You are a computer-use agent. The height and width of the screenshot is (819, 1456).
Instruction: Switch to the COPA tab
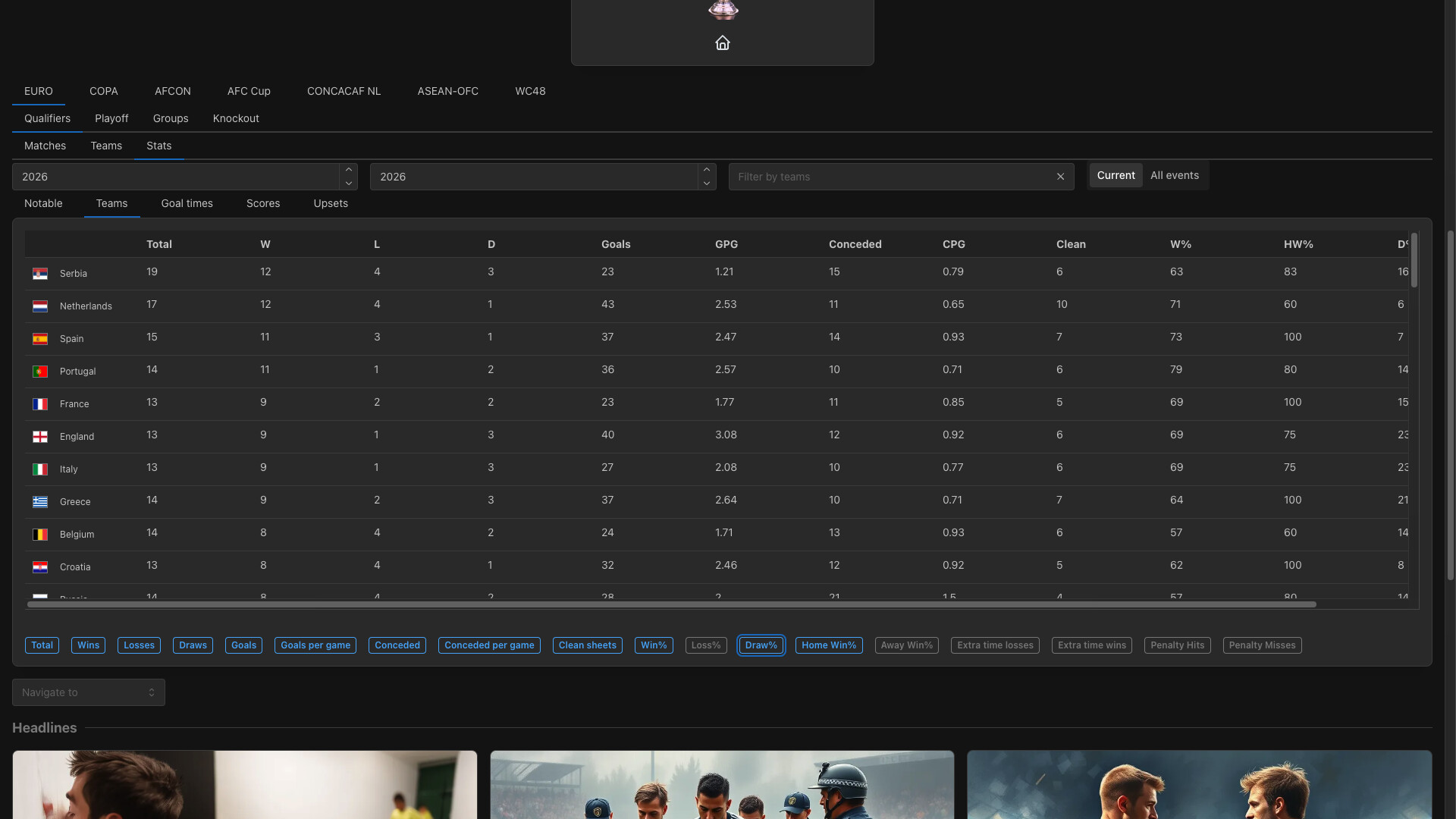click(103, 91)
